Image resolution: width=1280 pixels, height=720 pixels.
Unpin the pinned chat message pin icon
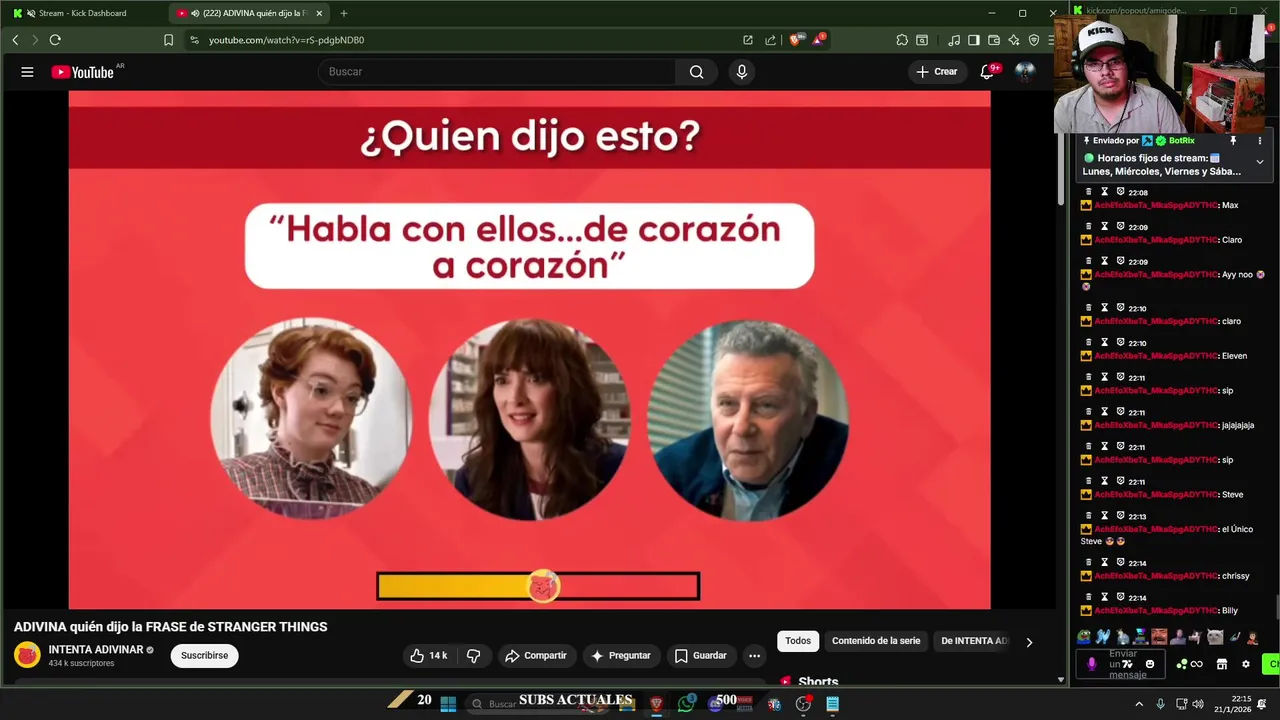pos(1233,141)
